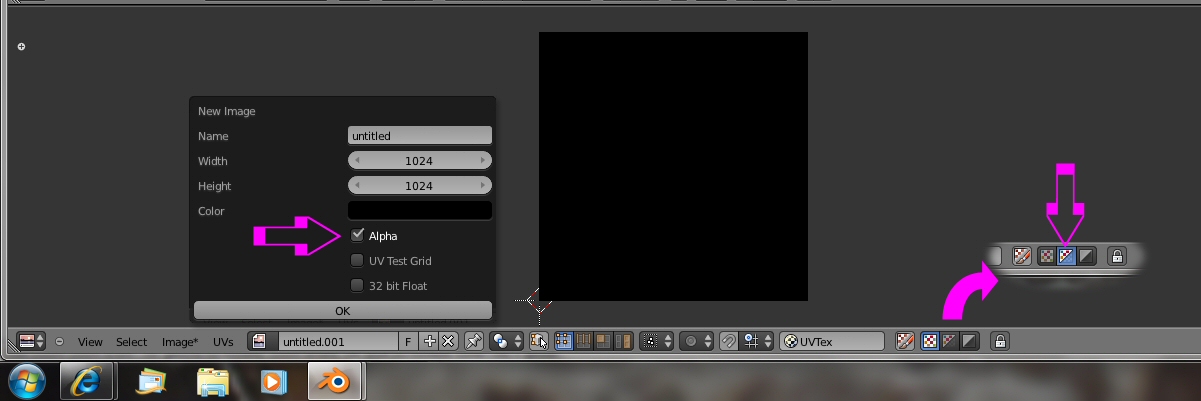The height and width of the screenshot is (401, 1201).
Task: Toggle fake user F button
Action: 408,341
